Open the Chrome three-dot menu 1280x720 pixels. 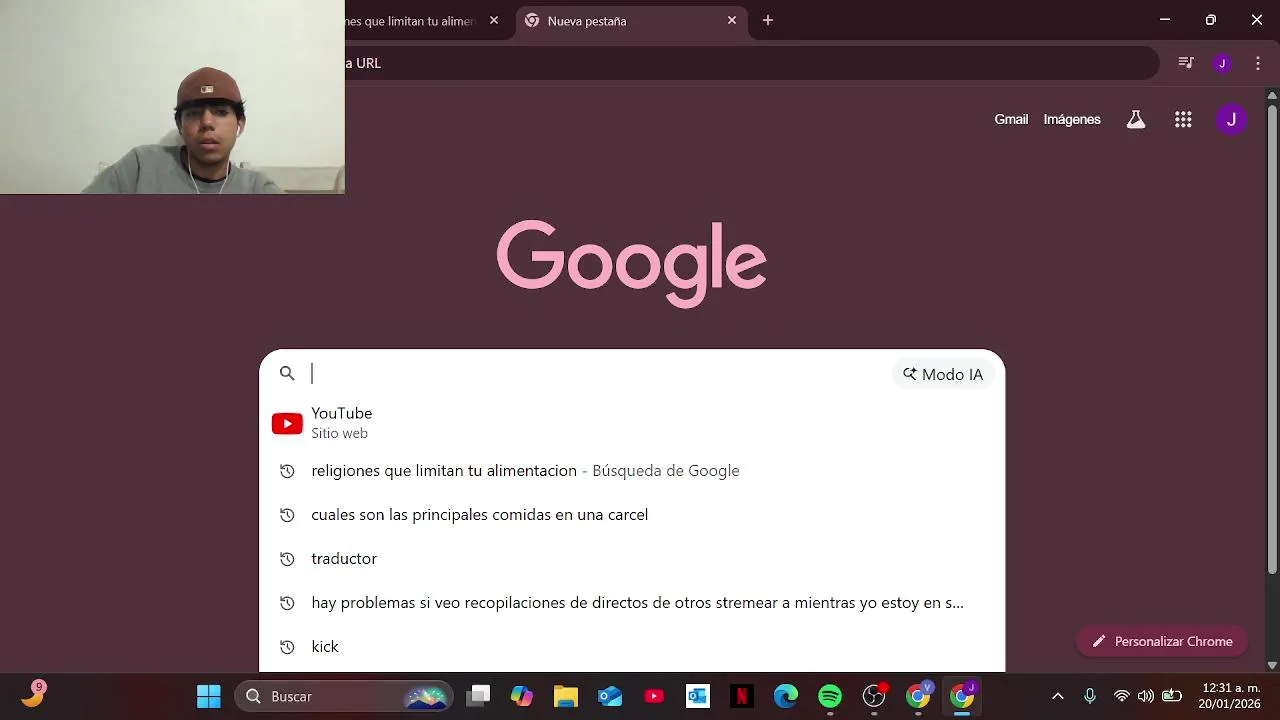tap(1257, 63)
